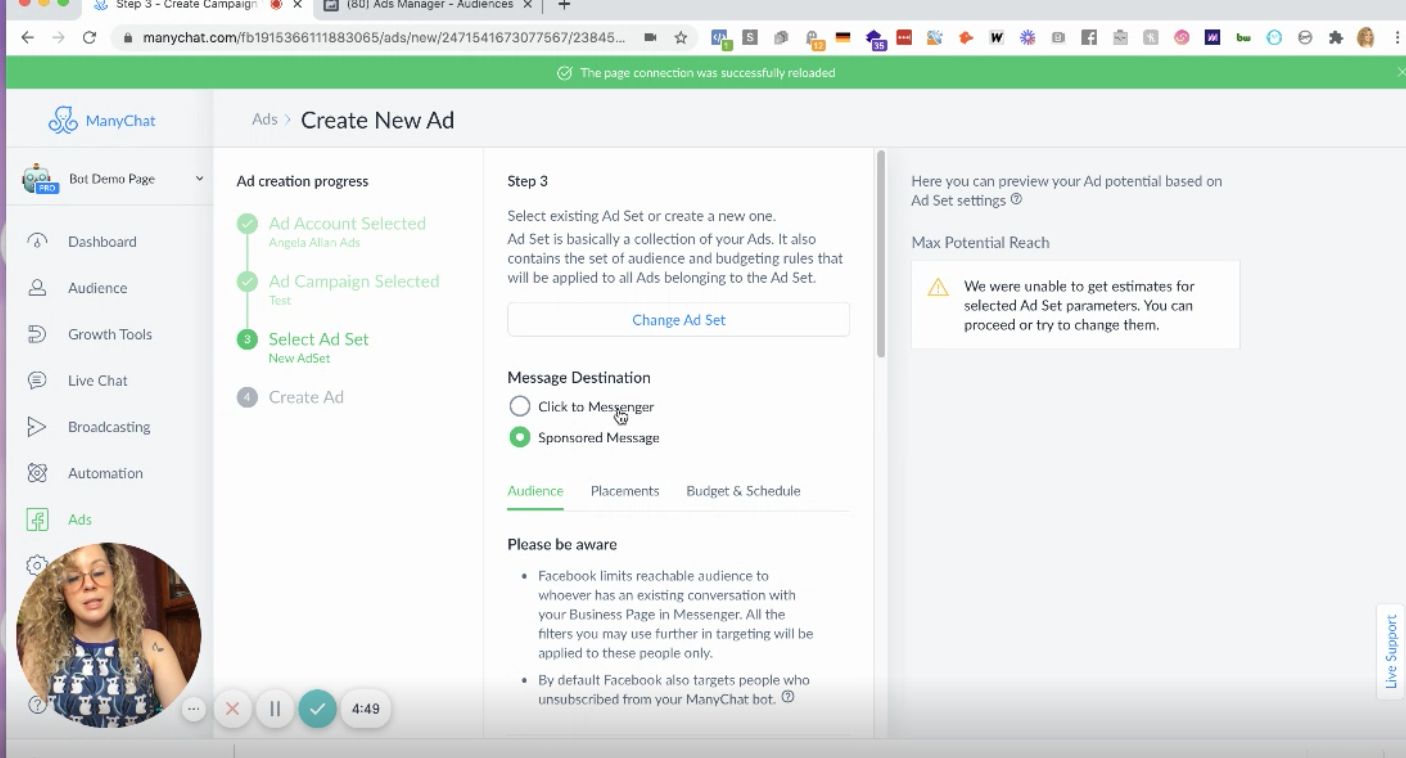
Task: Click the presenter webcam bubble
Action: 109,635
